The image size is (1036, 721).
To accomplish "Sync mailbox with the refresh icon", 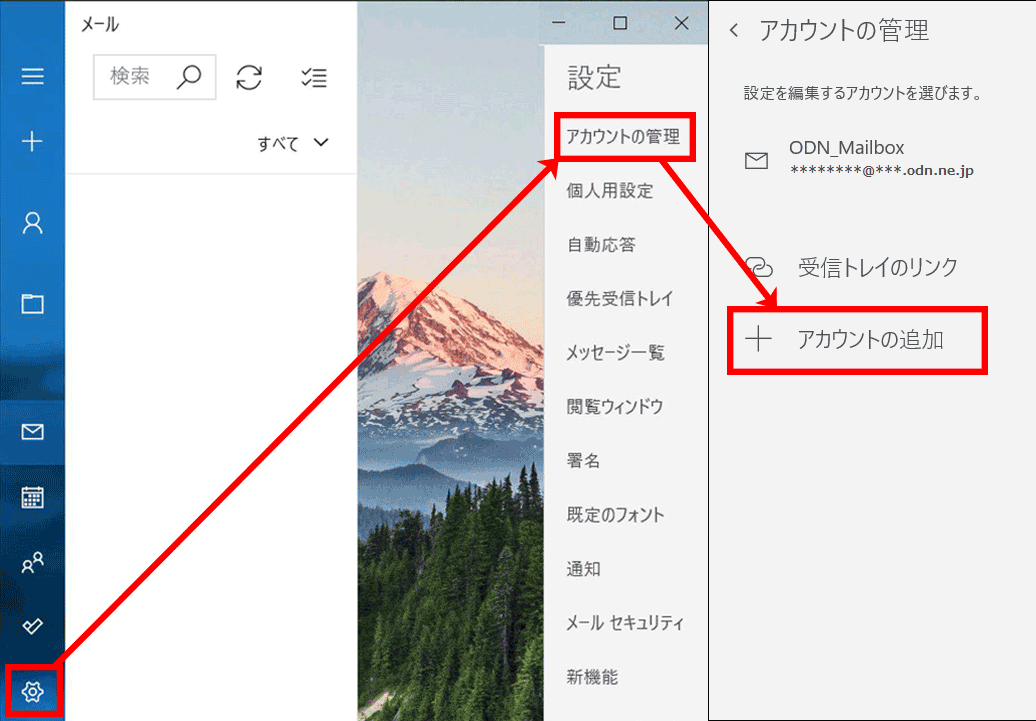I will [x=249, y=77].
